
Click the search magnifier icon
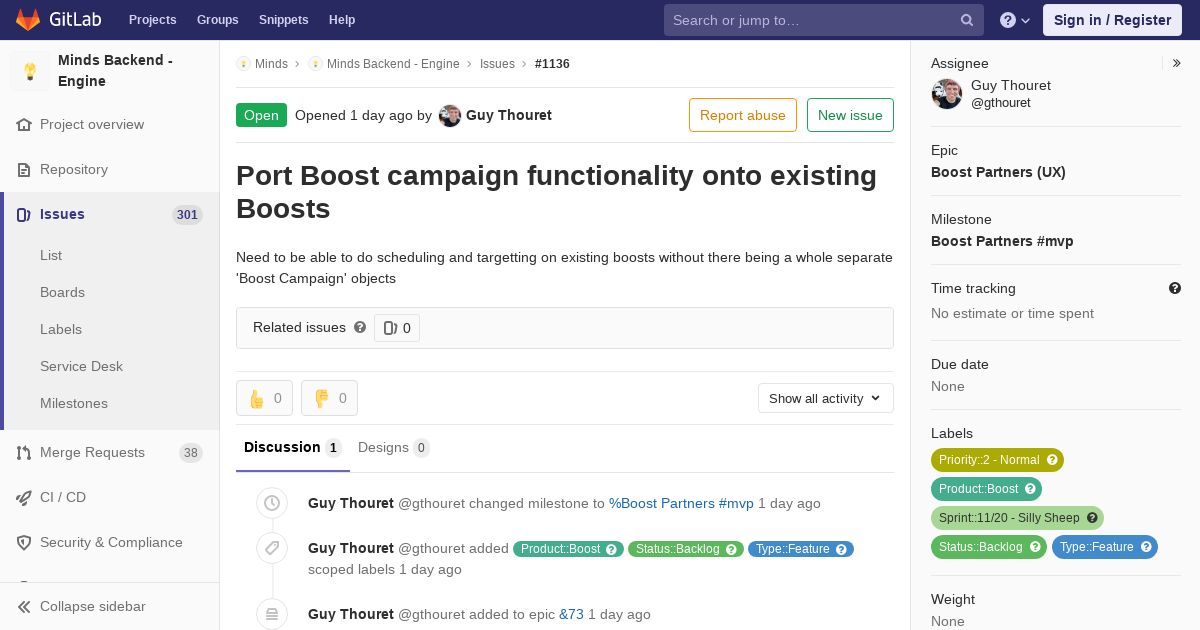coord(967,20)
